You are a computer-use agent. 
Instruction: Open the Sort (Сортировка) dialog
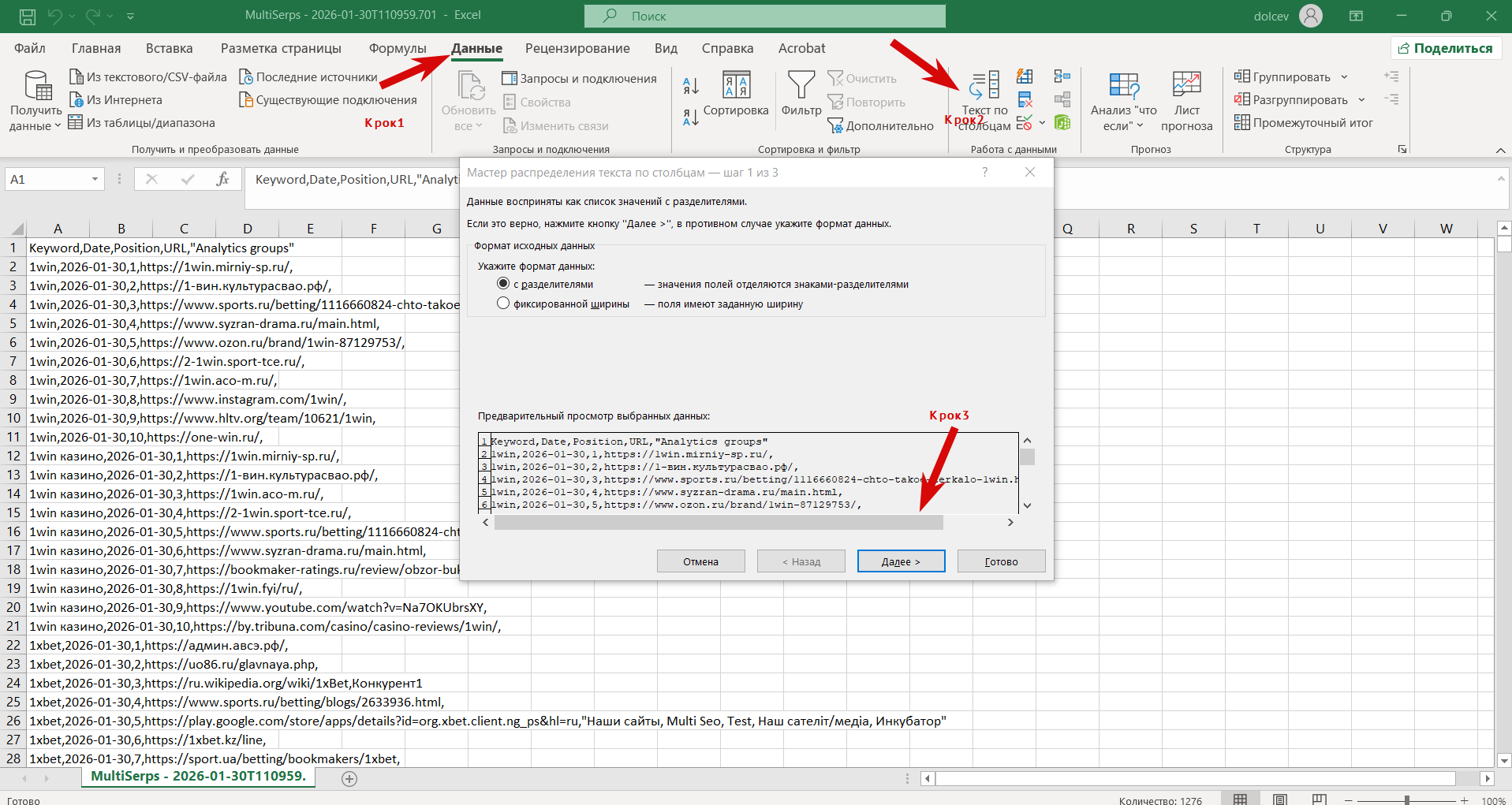pos(736,95)
